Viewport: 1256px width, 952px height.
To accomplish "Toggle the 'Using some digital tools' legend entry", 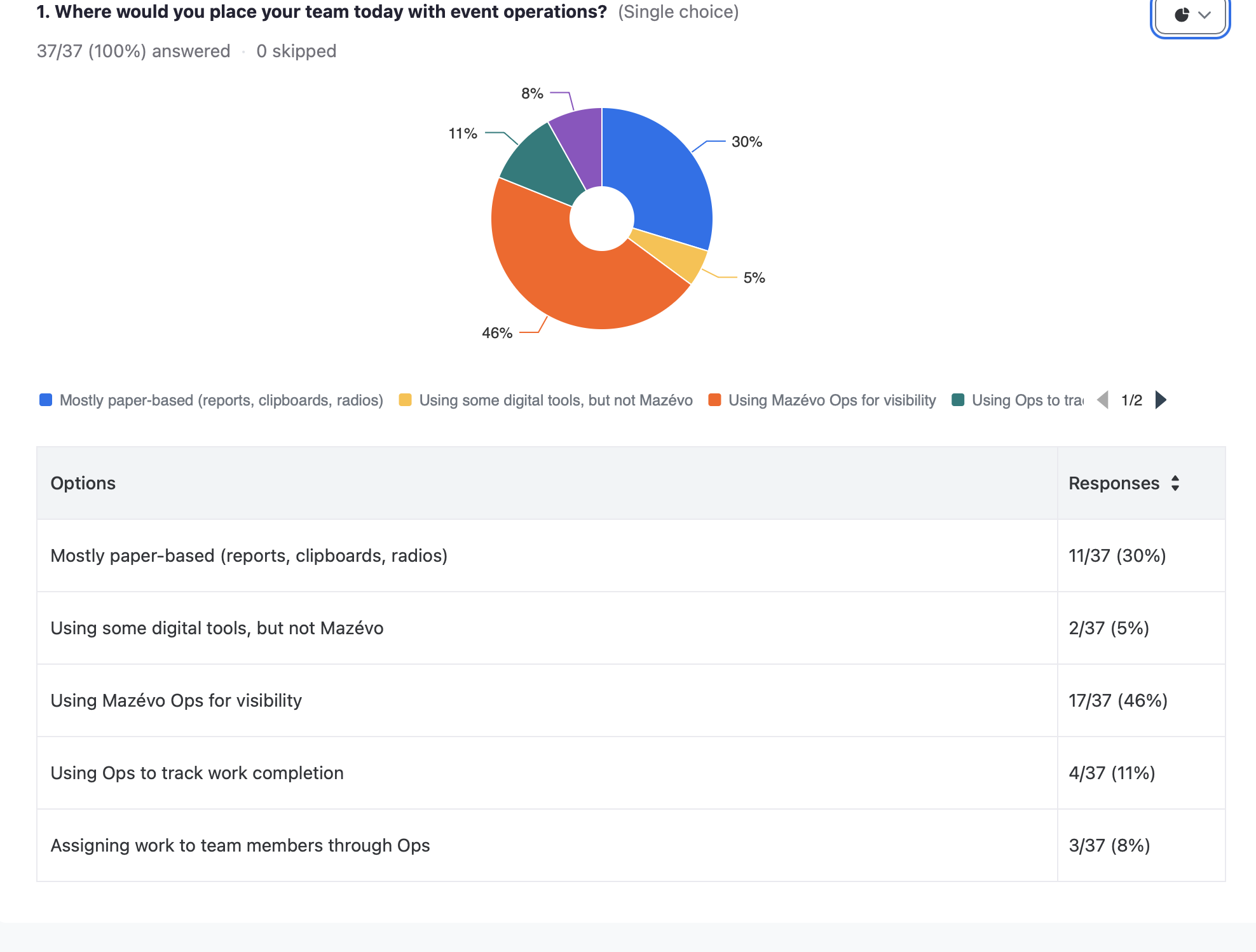I will tap(556, 400).
